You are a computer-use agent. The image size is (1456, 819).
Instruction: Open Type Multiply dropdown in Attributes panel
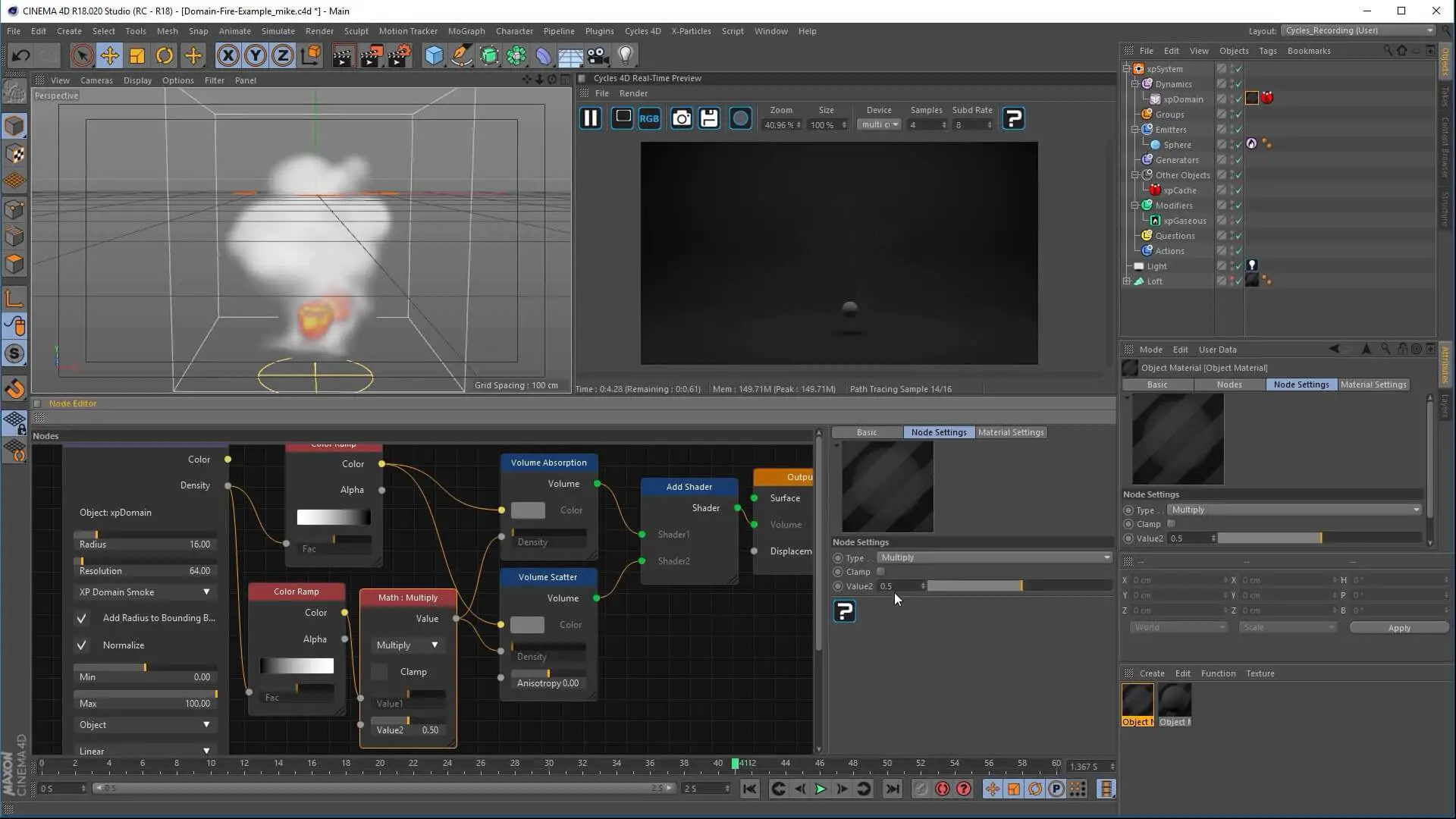[1294, 510]
